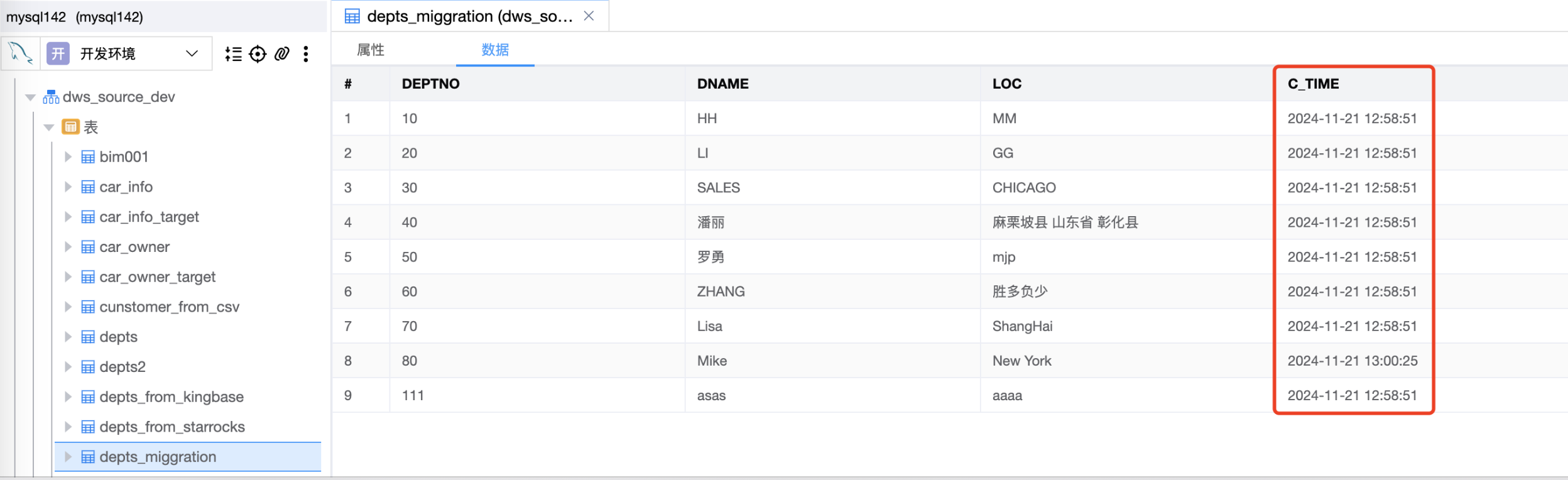Screen dimensions: 1568x480
Task: Expand the depts_from_kingbase table node
Action: click(x=68, y=396)
